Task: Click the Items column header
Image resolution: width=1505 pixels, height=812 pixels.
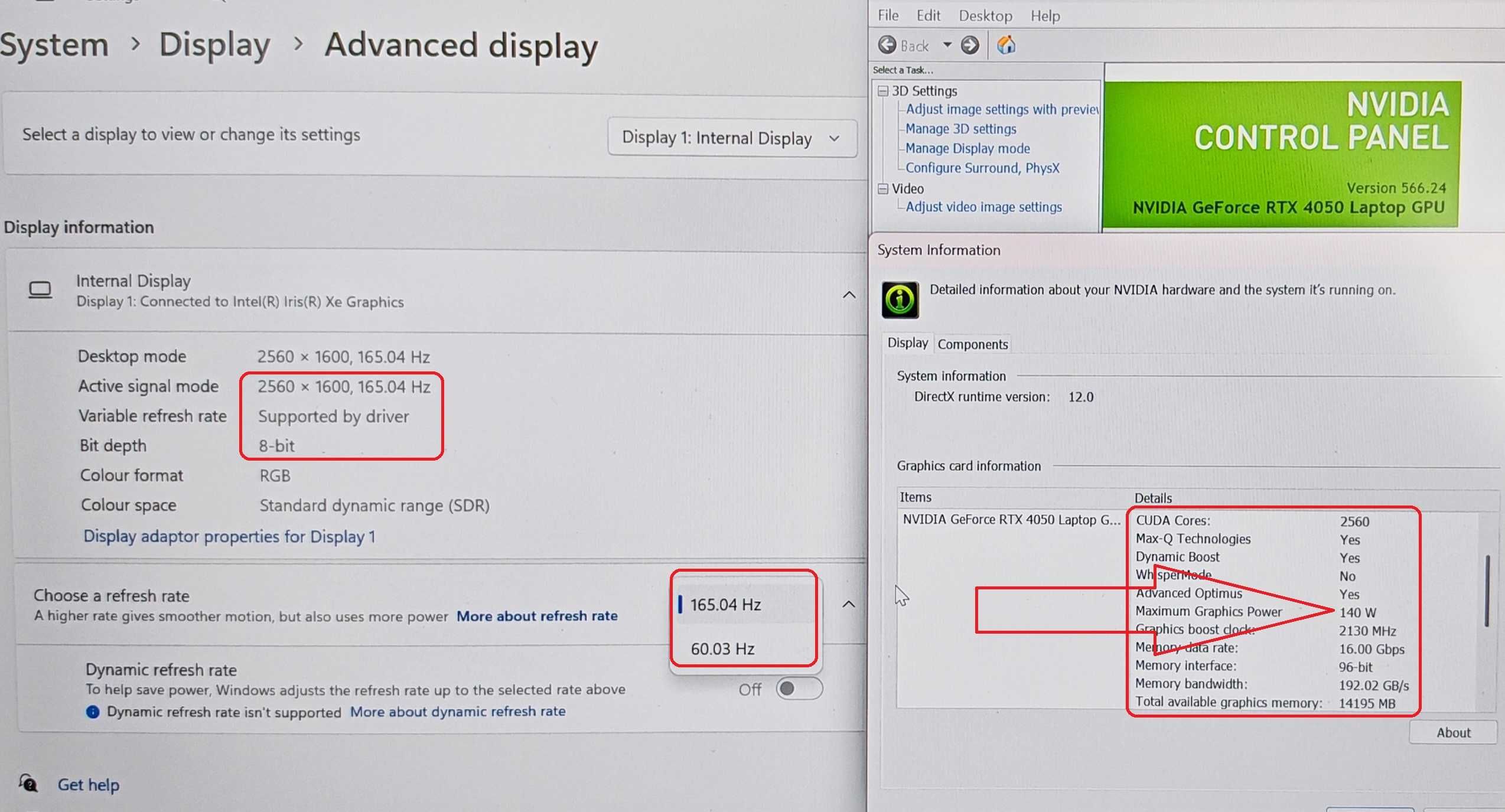Action: (916, 497)
